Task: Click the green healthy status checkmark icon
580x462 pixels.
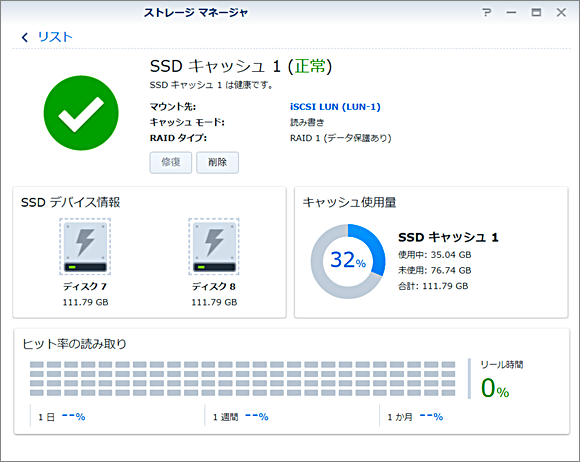Action: tap(81, 113)
